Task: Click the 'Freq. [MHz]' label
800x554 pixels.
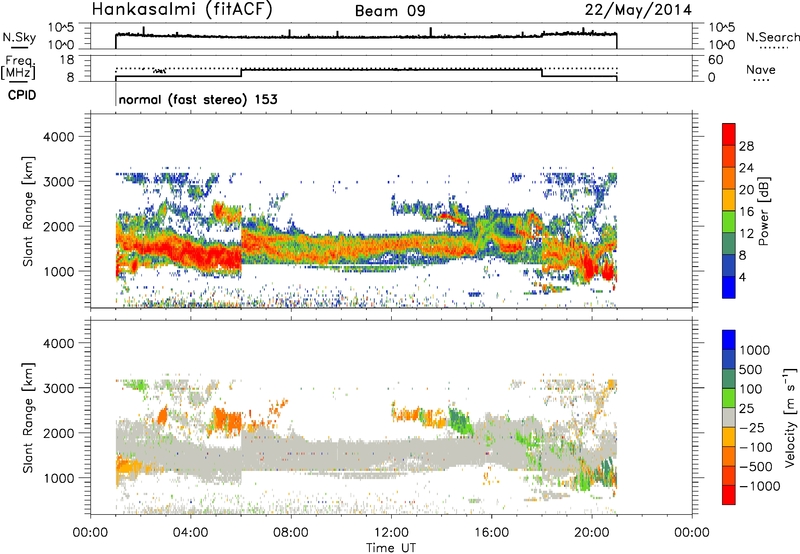Action: click(18, 67)
